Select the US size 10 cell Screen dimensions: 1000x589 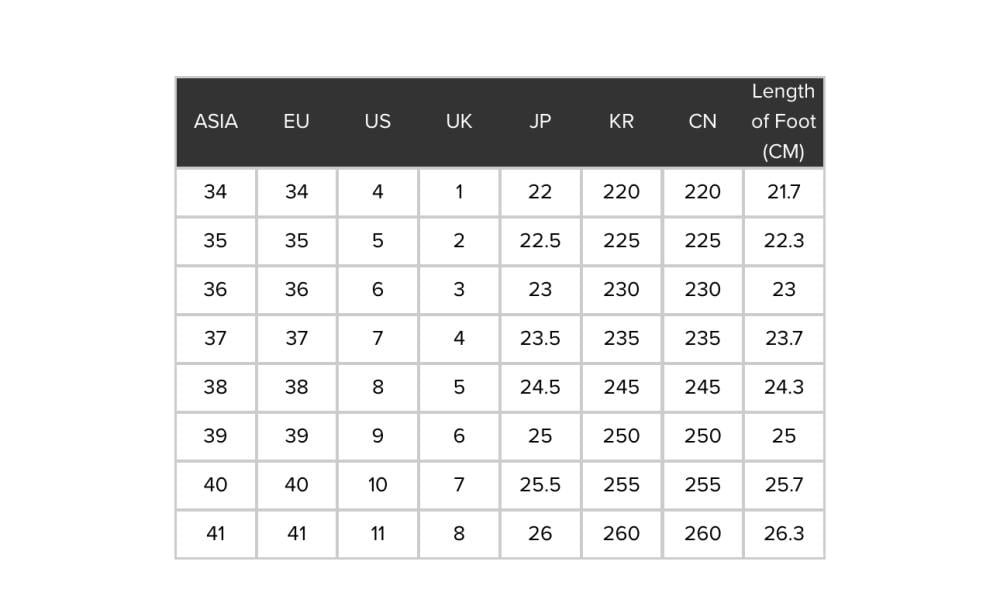[378, 485]
